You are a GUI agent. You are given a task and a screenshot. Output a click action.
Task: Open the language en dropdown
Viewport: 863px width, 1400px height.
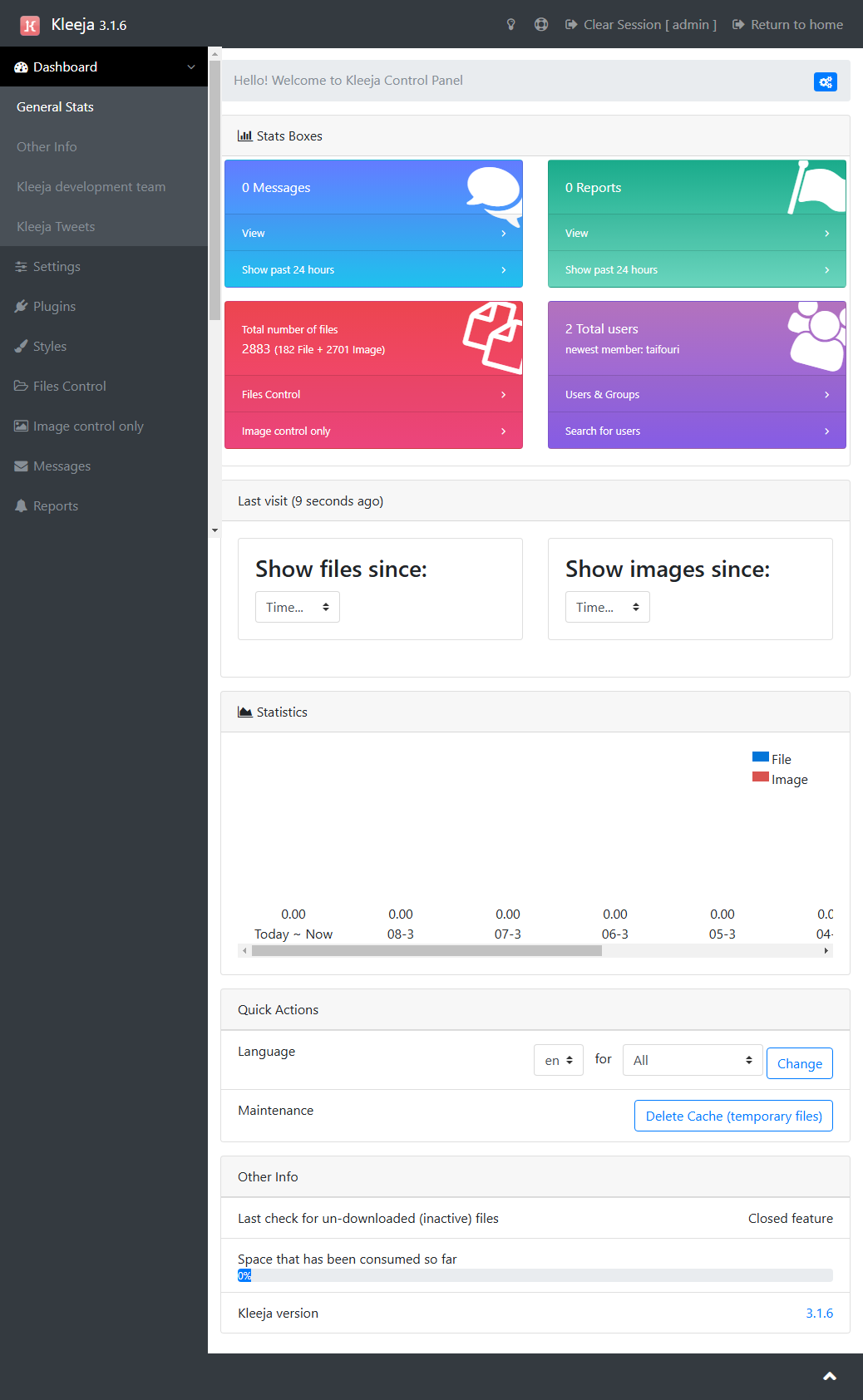click(559, 1060)
